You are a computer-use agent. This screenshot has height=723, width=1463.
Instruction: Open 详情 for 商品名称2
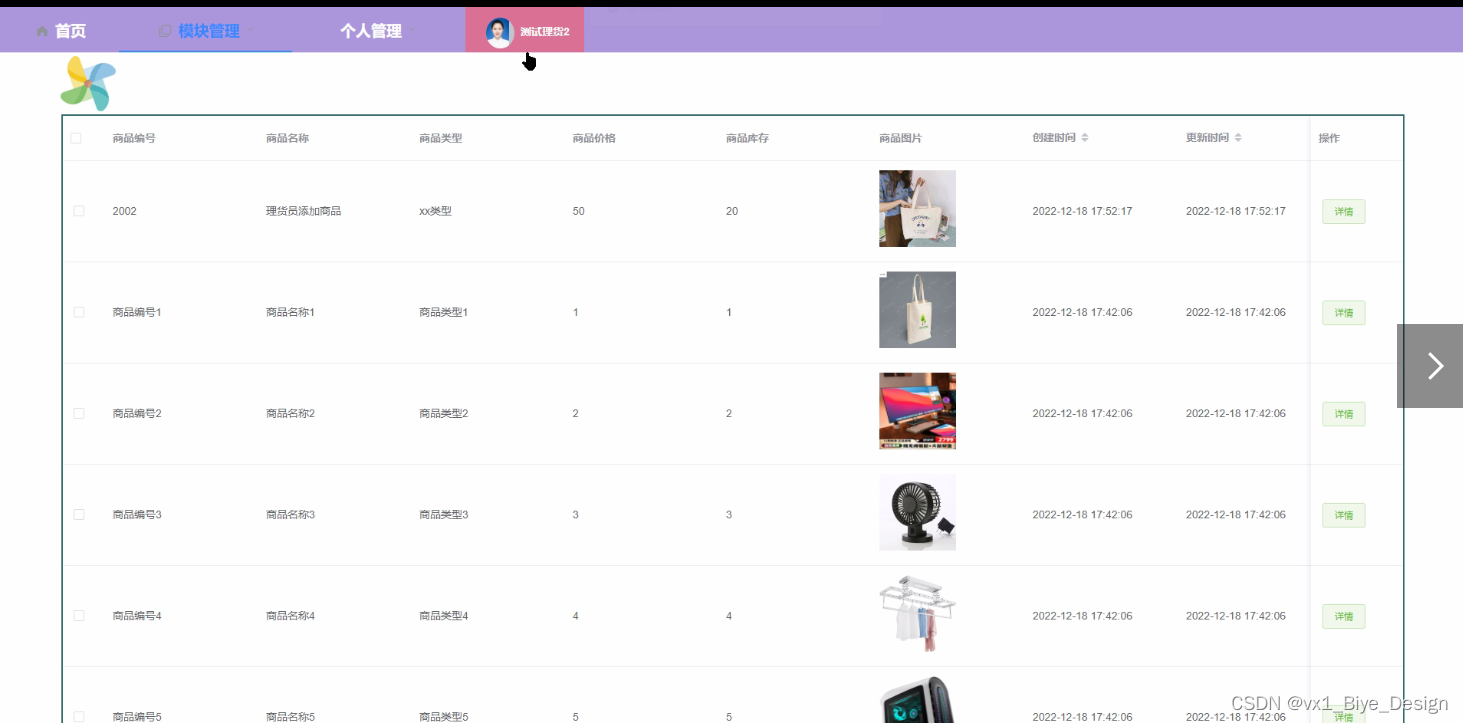pyautogui.click(x=1343, y=414)
